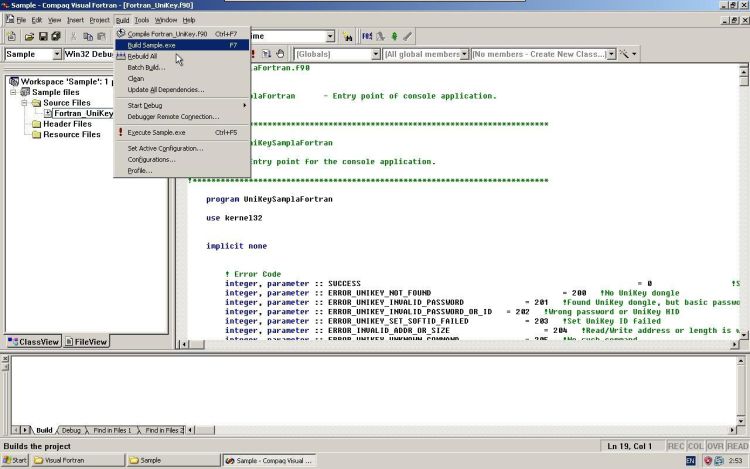This screenshot has width=750, height=469.
Task: Open the File menu
Action: coord(21,20)
